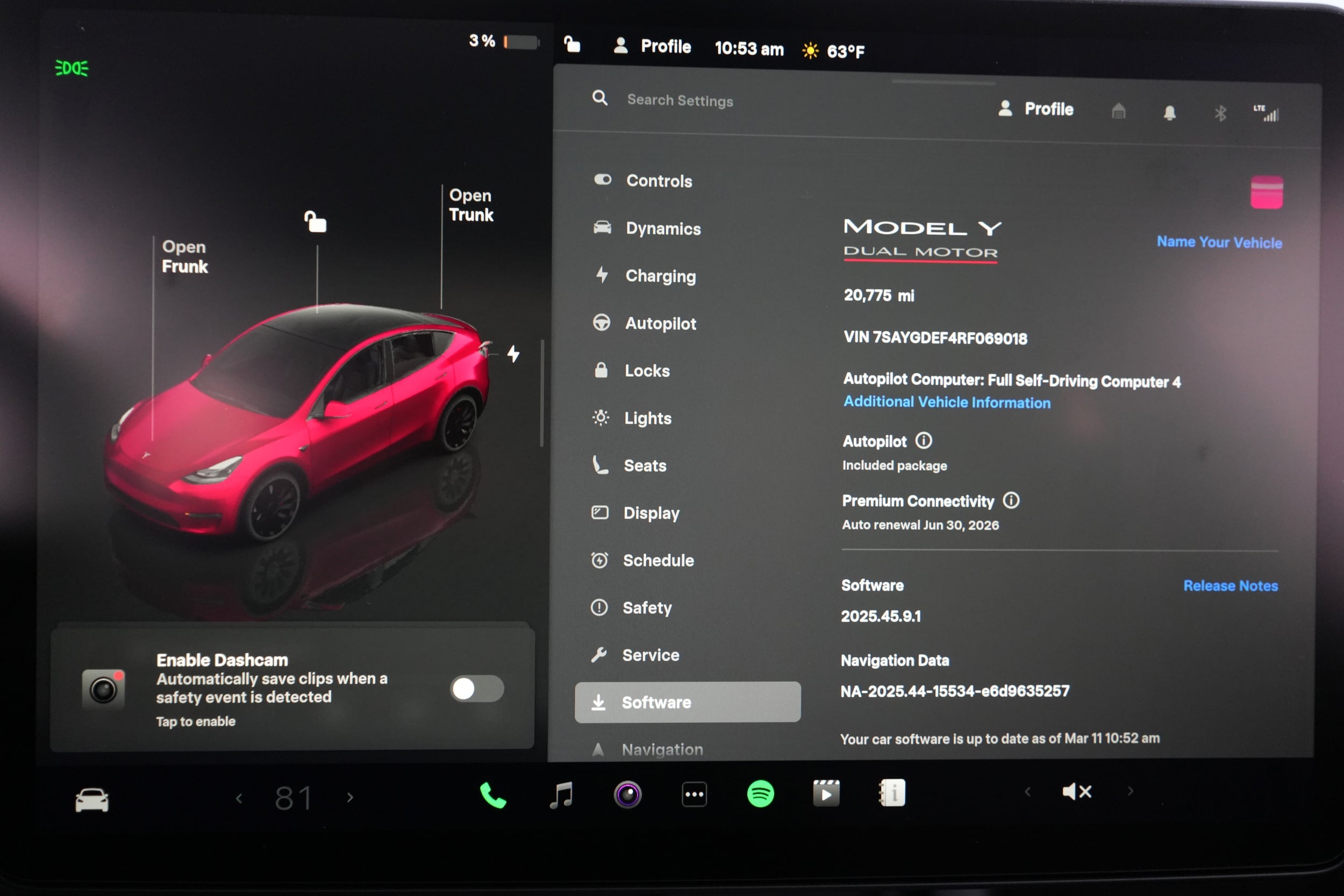Viewport: 1344px width, 896px height.
Task: Open the music player icon
Action: (x=562, y=794)
